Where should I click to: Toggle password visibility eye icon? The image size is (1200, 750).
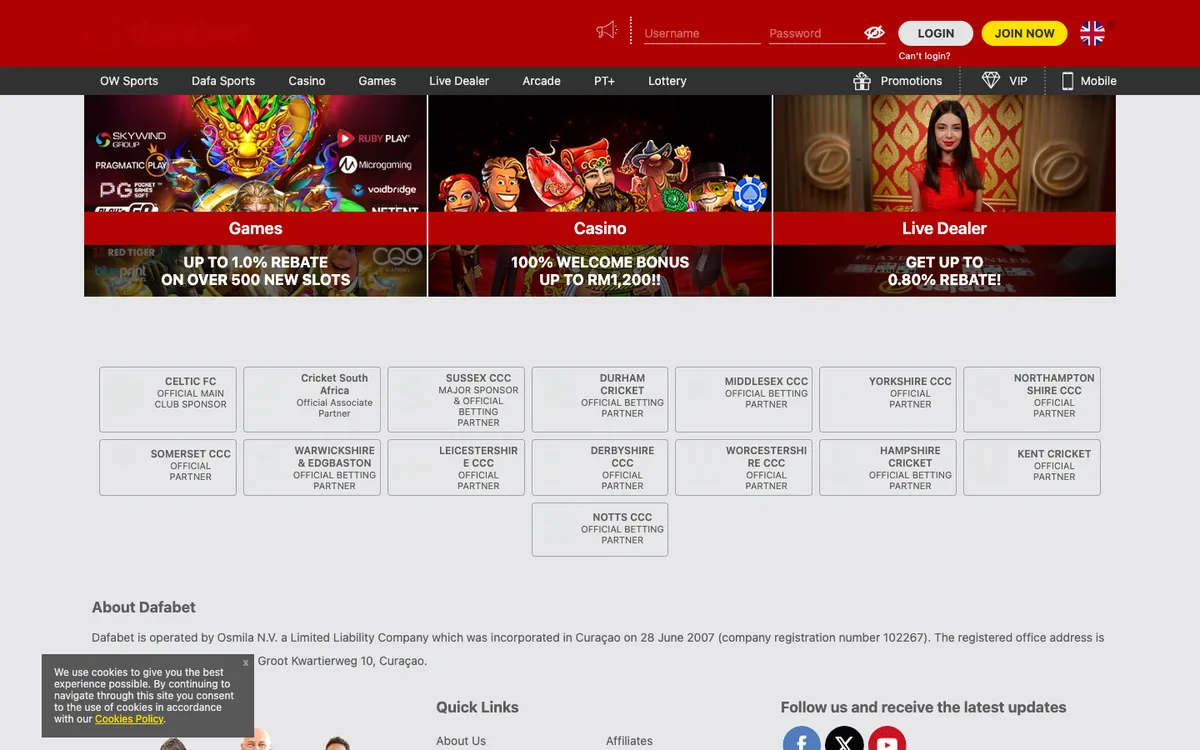tap(874, 33)
